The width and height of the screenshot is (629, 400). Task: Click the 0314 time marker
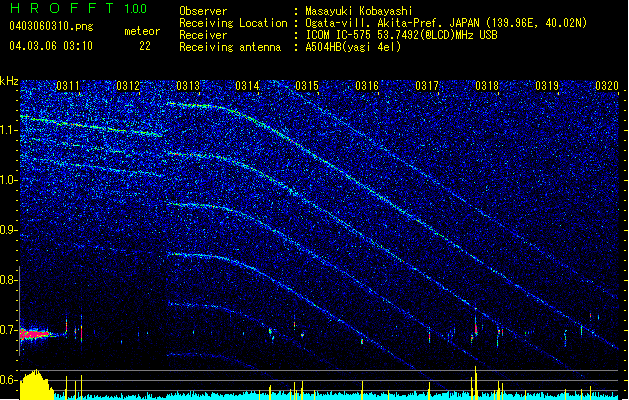point(247,86)
